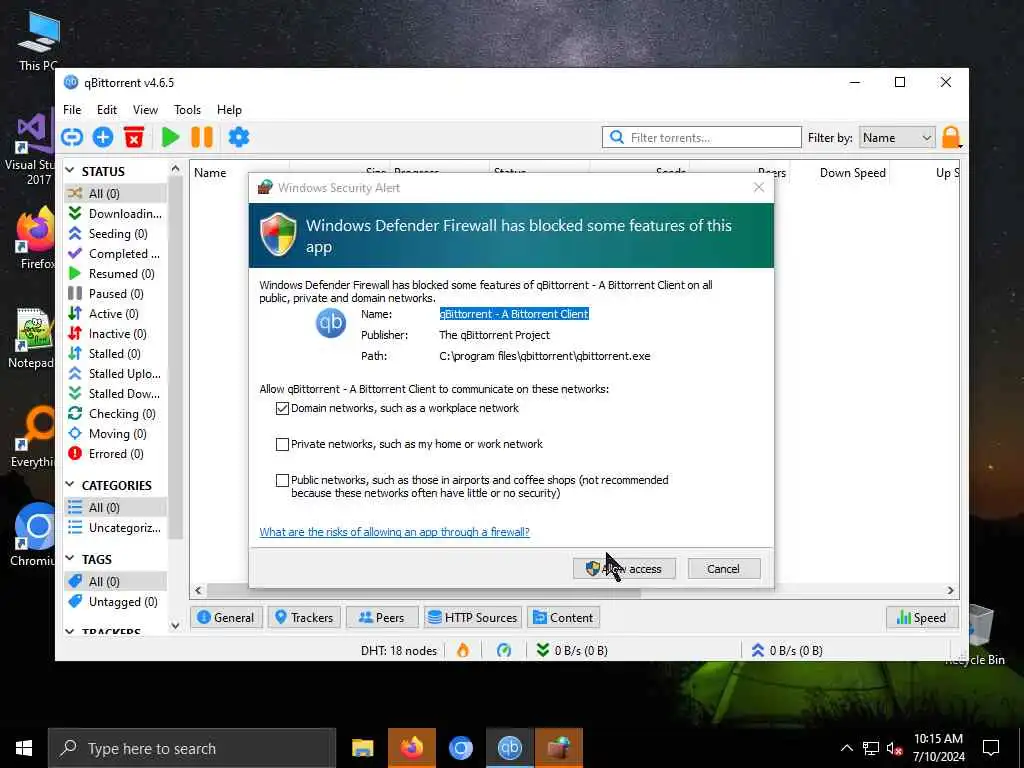Cancel the Windows Security Alert
Screen dimensions: 1024x768
click(x=724, y=569)
